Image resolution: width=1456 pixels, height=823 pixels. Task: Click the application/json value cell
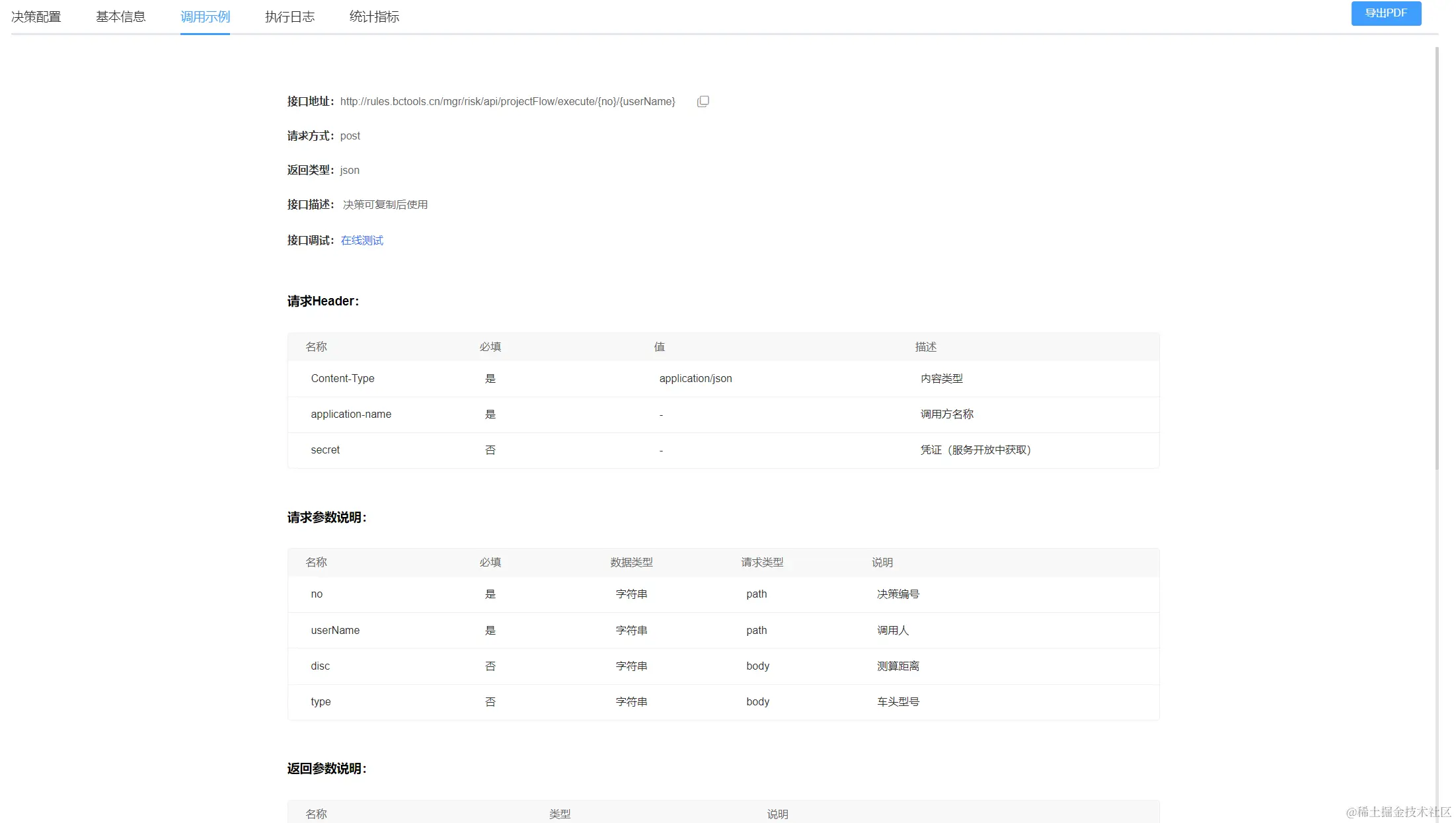pyautogui.click(x=695, y=378)
